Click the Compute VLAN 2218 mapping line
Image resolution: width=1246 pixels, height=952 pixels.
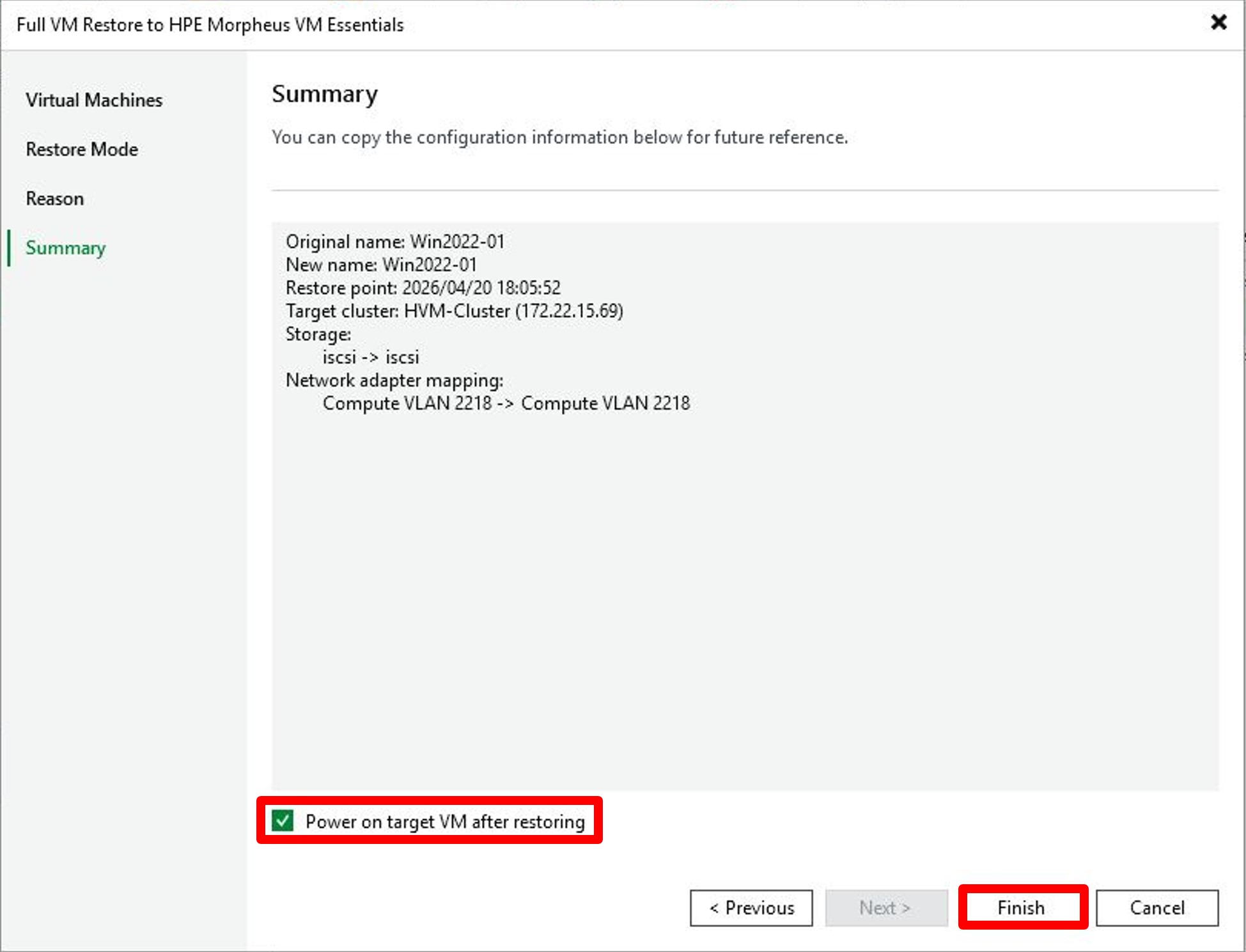pyautogui.click(x=506, y=403)
